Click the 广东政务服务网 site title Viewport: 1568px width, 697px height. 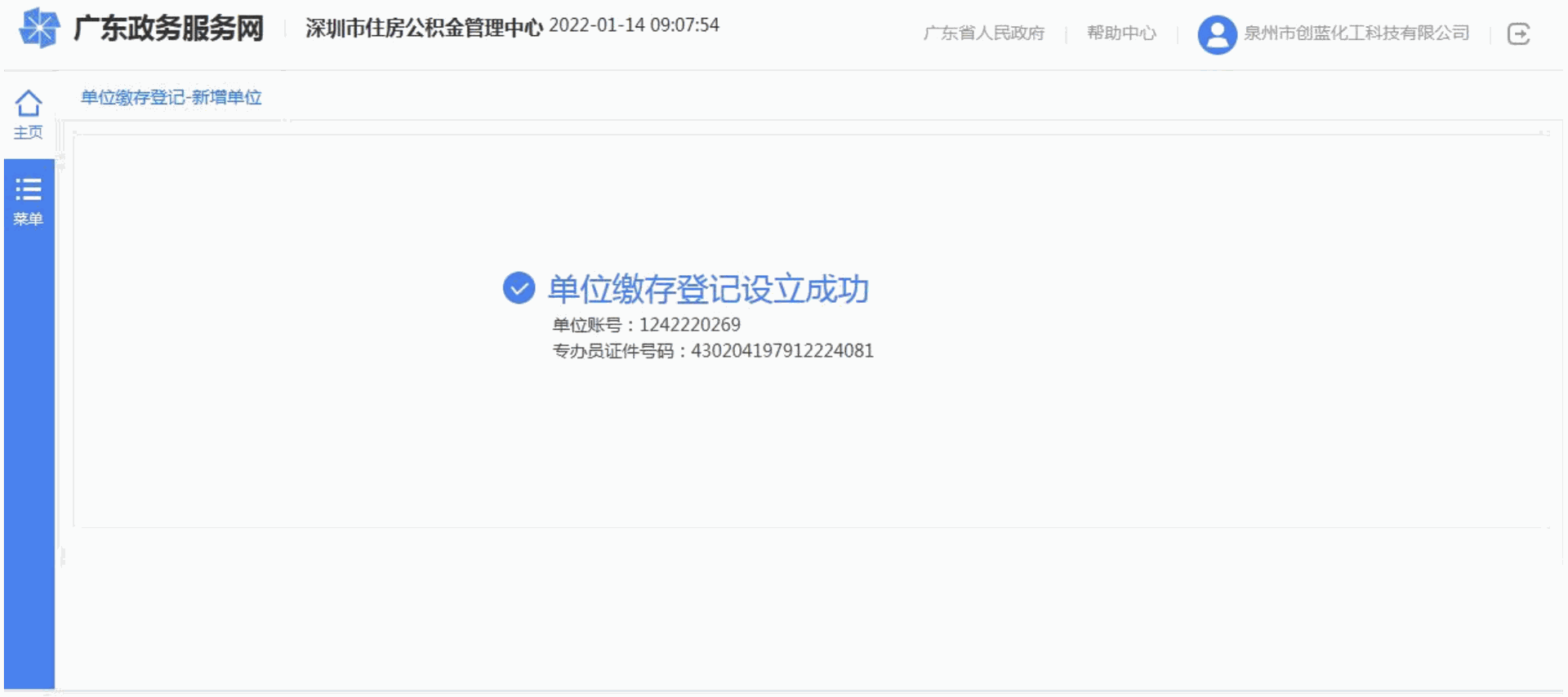coord(169,29)
